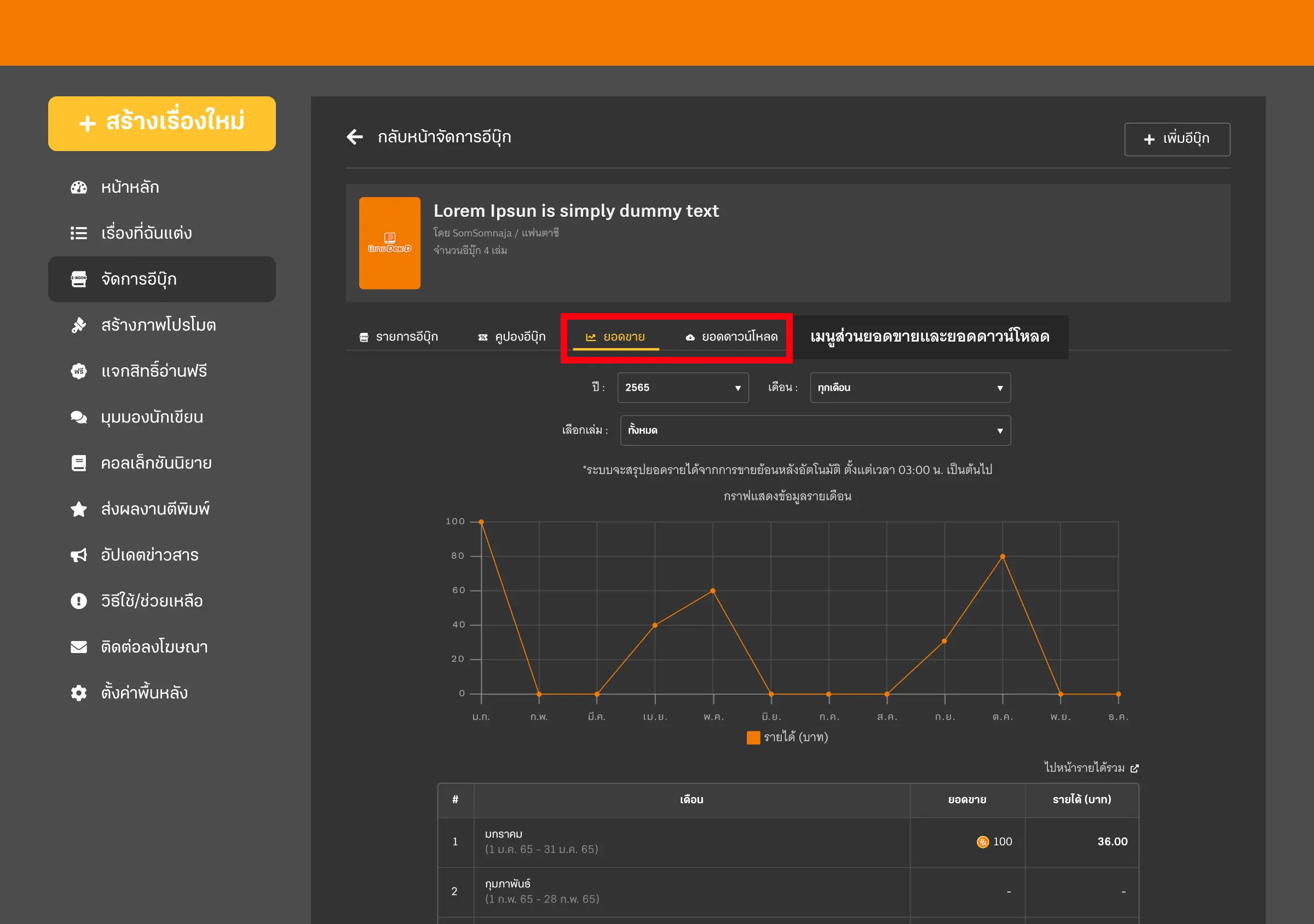Click the e-book icon beside จัดการอีบุ๊ก
The image size is (1314, 924).
pos(78,279)
